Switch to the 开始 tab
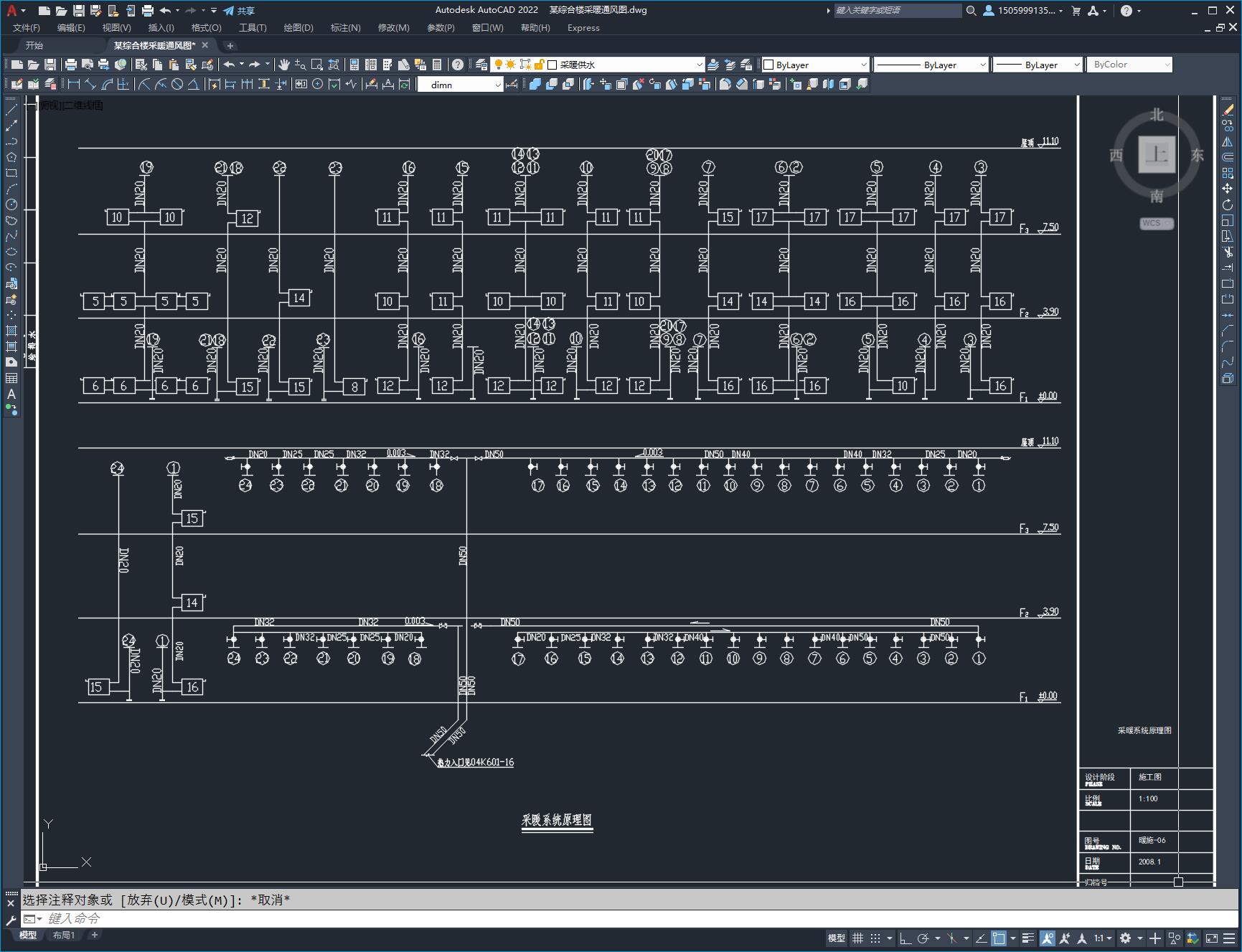The width and height of the screenshot is (1242, 952). click(x=34, y=45)
